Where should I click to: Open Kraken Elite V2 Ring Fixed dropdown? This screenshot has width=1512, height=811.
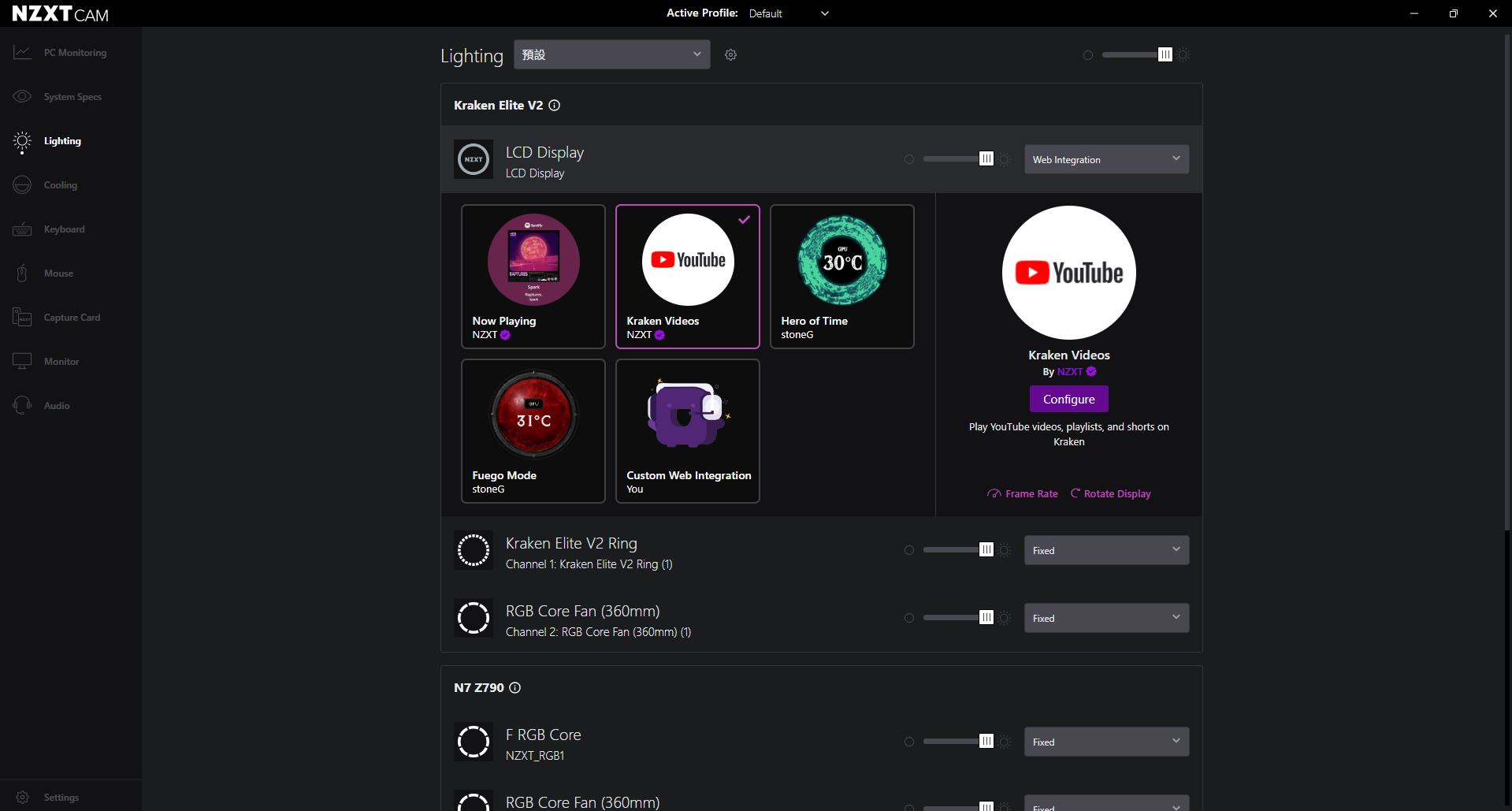[1106, 550]
